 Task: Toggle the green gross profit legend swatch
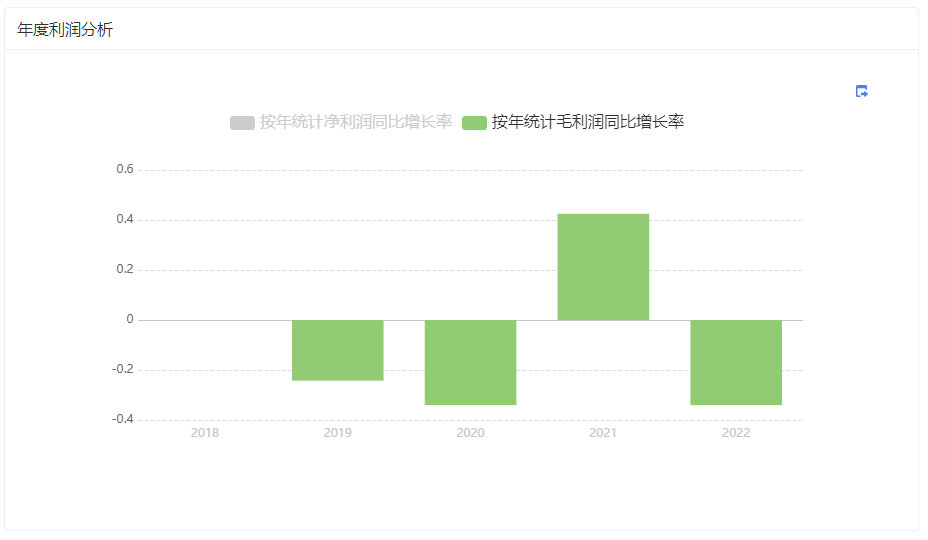pos(474,123)
